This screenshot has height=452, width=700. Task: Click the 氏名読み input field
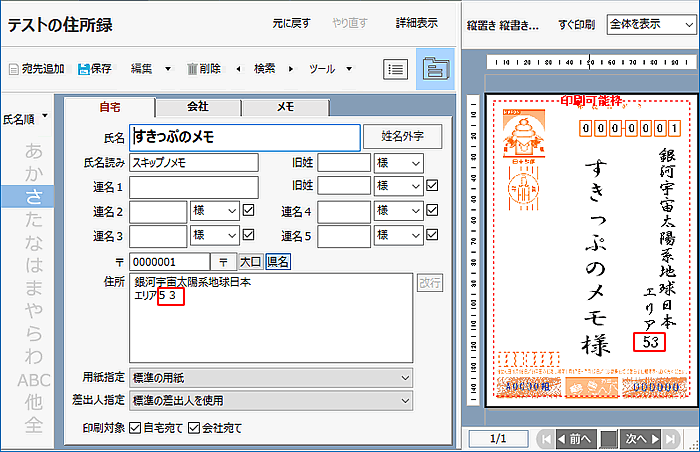click(x=194, y=162)
